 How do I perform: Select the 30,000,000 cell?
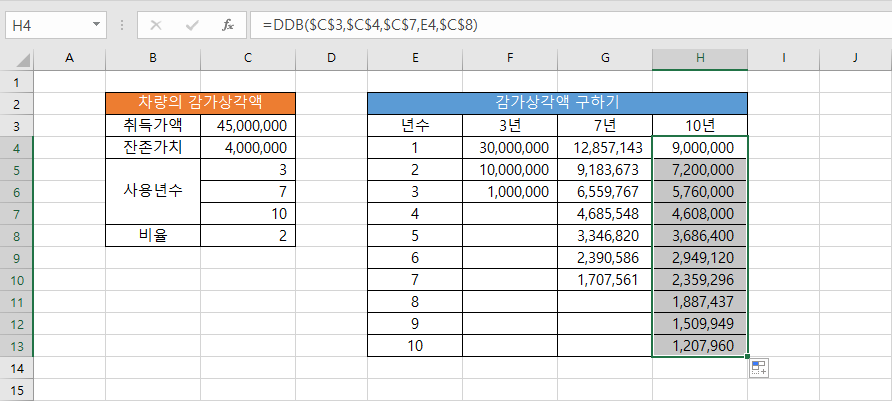click(x=510, y=148)
